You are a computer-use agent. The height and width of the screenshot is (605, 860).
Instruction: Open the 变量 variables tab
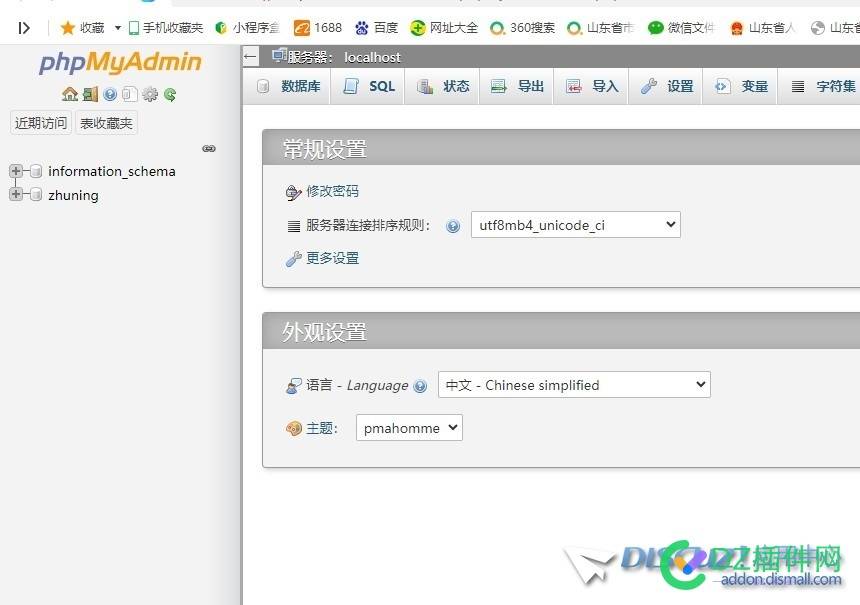740,86
